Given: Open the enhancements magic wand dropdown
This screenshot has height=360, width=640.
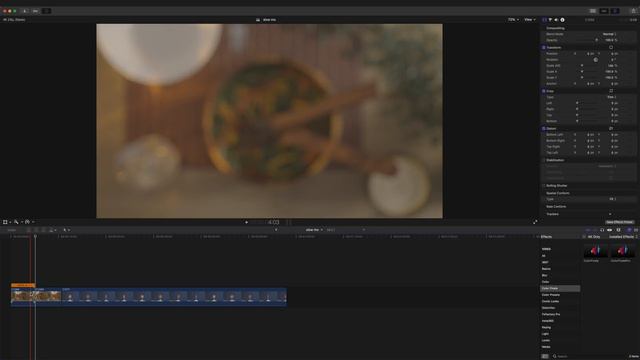Looking at the screenshot, I should pos(18,222).
